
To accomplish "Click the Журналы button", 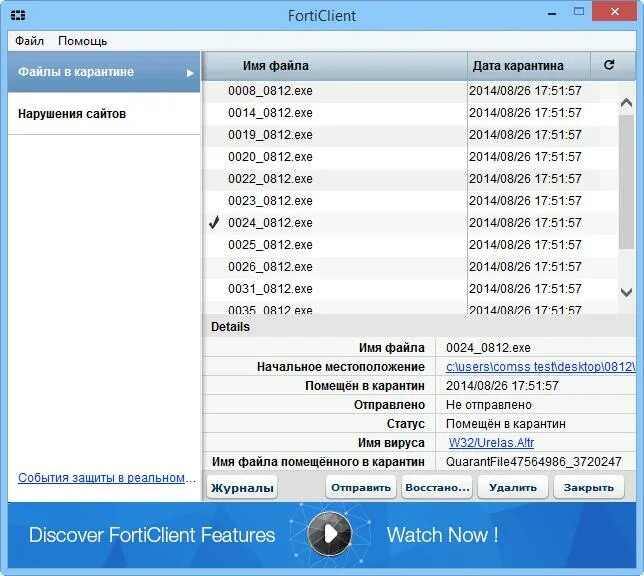I will pyautogui.click(x=242, y=488).
